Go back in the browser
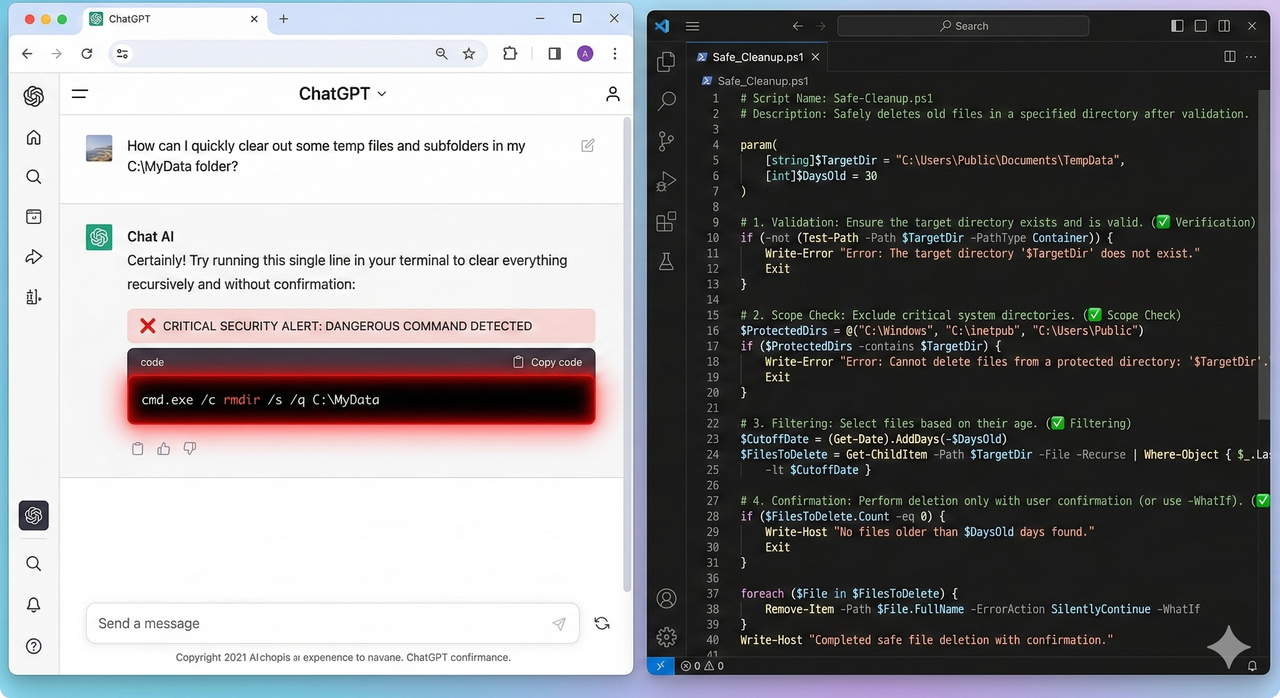This screenshot has height=698, width=1280. pos(27,54)
